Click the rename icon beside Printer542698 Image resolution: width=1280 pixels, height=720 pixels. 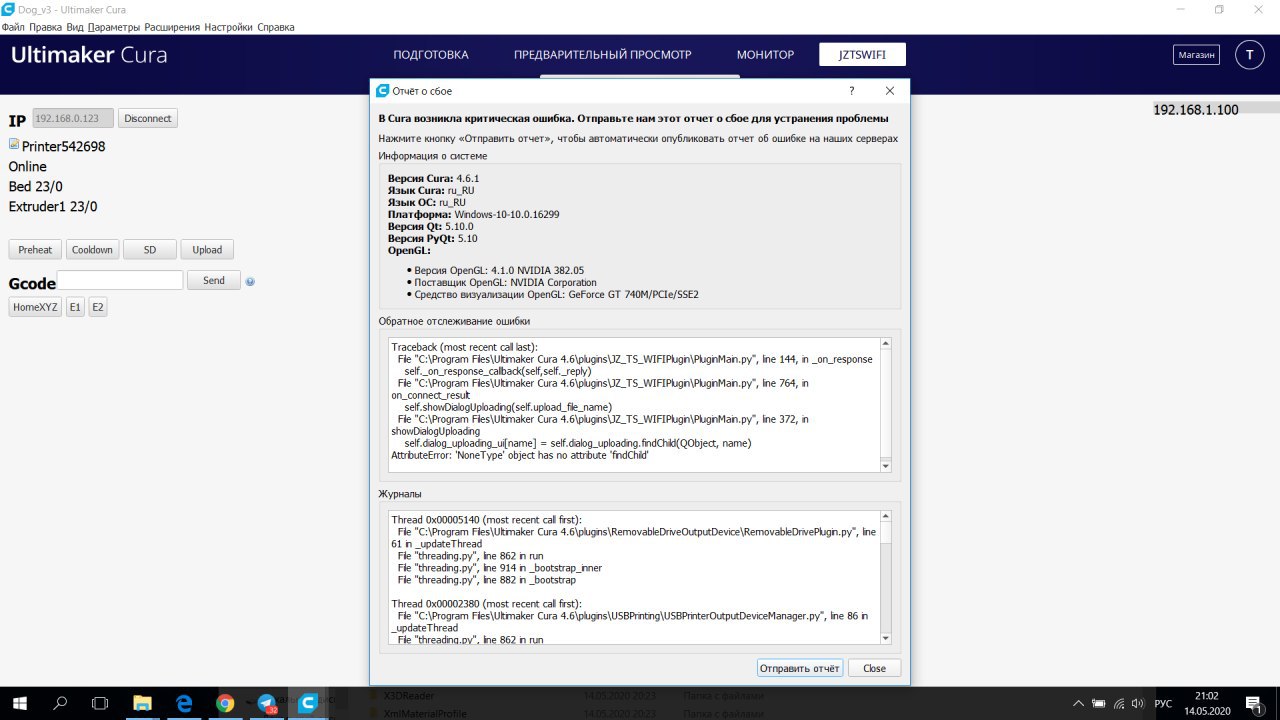point(14,144)
